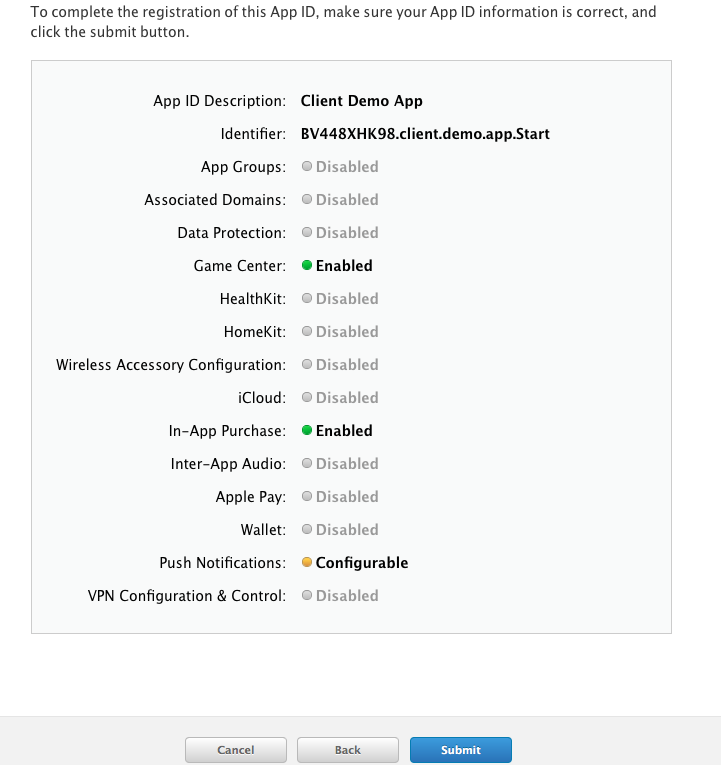Click gray status dot for Associated Domains

point(307,200)
